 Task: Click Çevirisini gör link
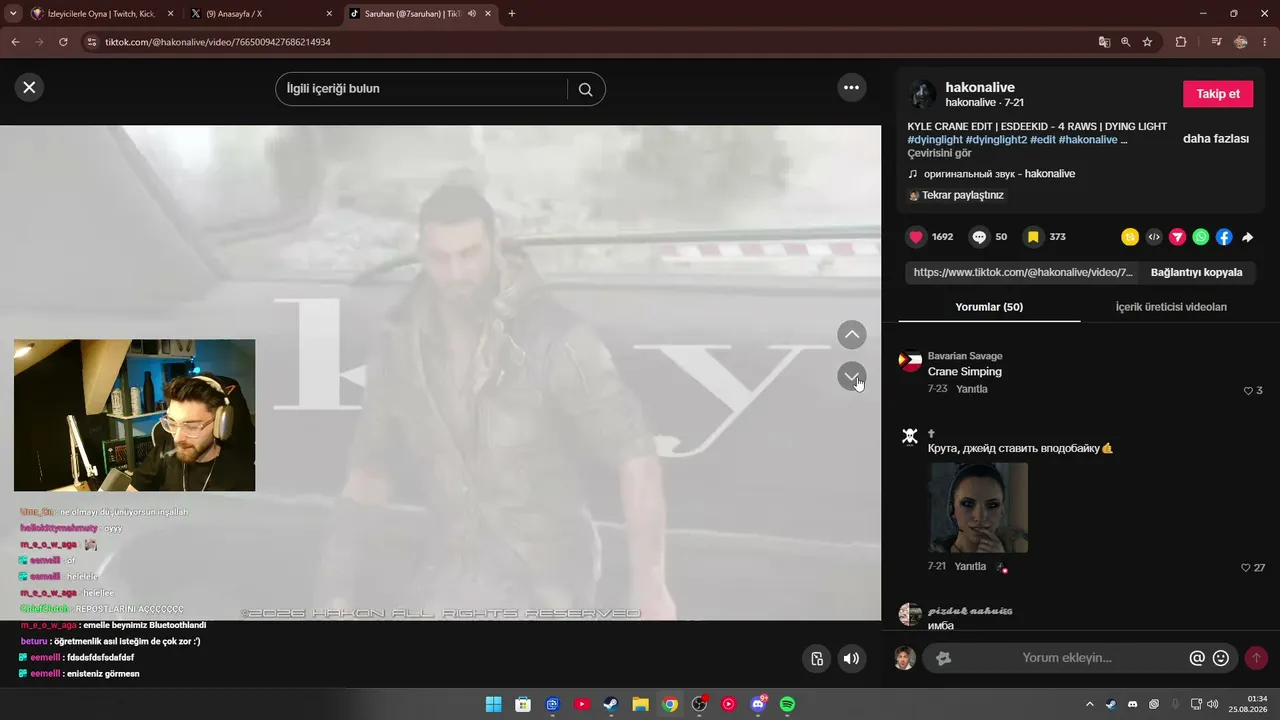939,153
